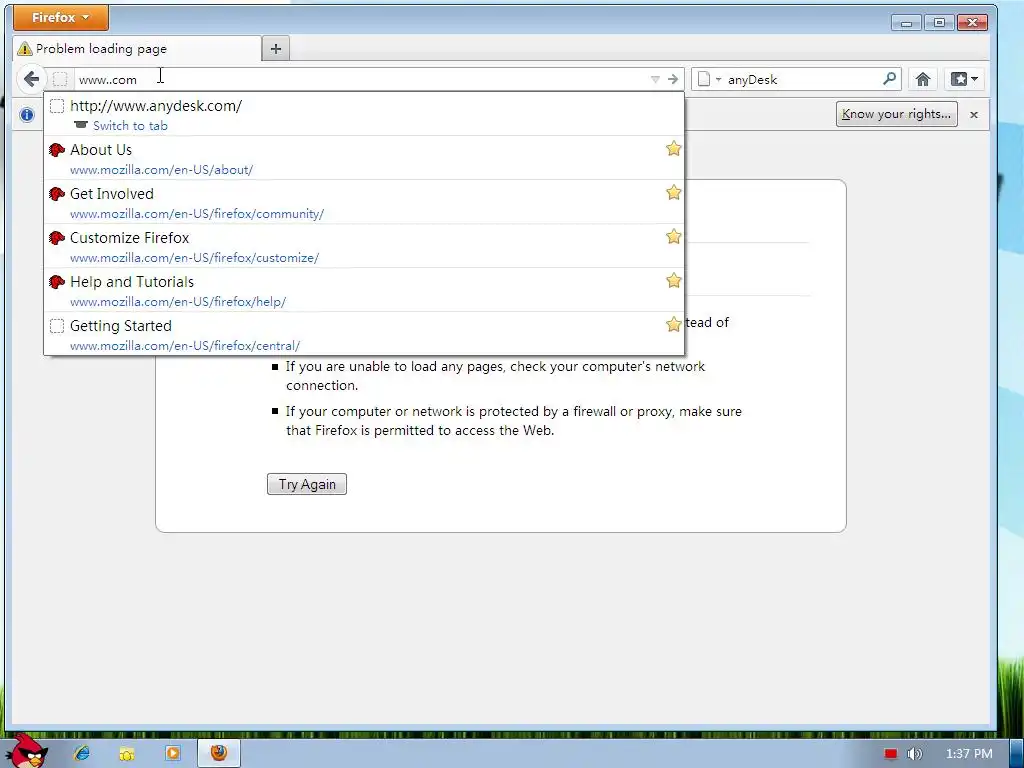1024x768 pixels.
Task: Dismiss the notification bar with X
Action: coord(974,115)
